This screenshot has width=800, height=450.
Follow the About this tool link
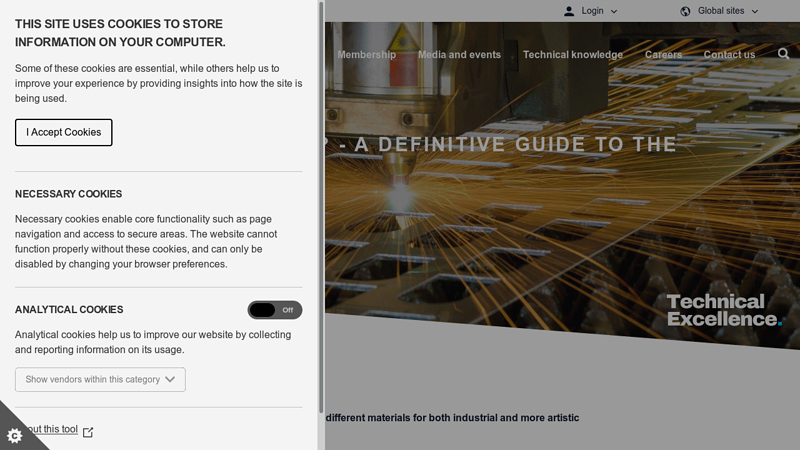pos(52,430)
